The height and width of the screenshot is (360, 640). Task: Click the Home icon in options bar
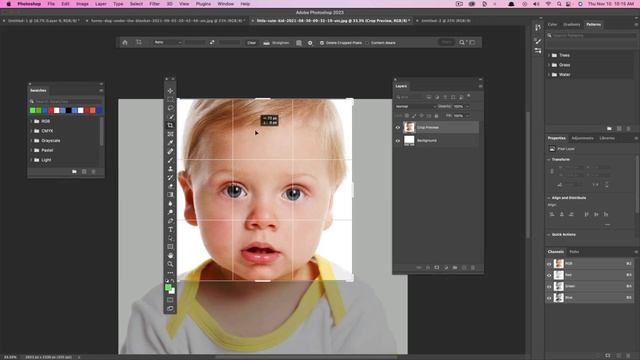click(125, 42)
